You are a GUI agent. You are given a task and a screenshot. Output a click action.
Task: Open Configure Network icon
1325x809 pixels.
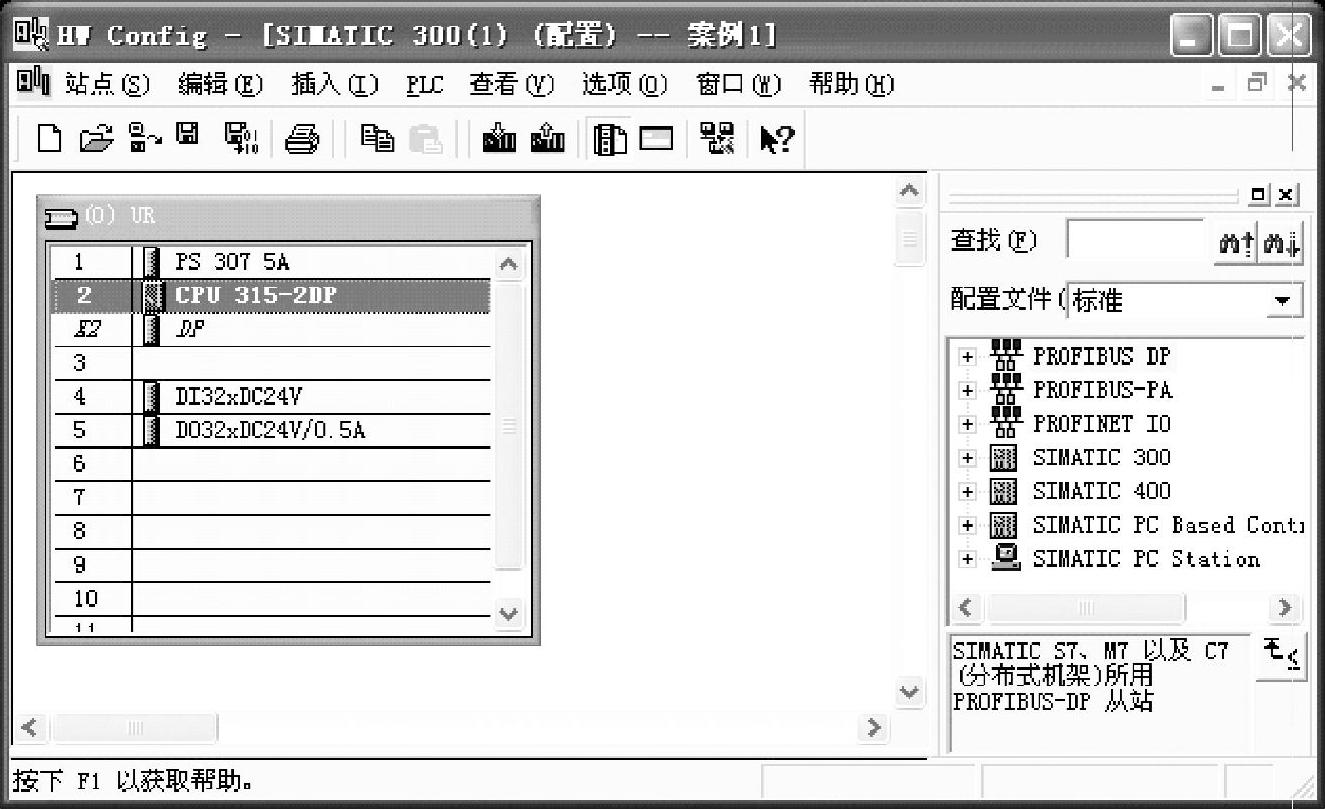pyautogui.click(x=717, y=139)
